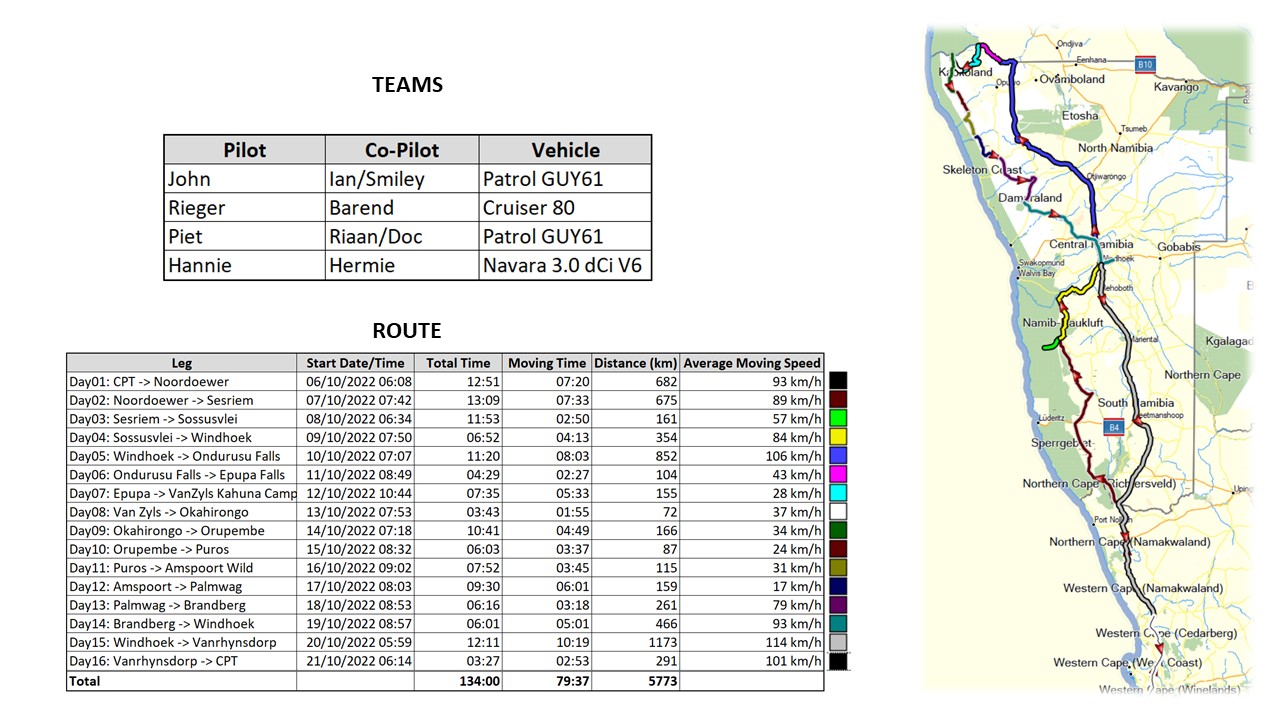Click co-pilot cell 'Barend'
This screenshot has height=720, width=1280.
[402, 208]
